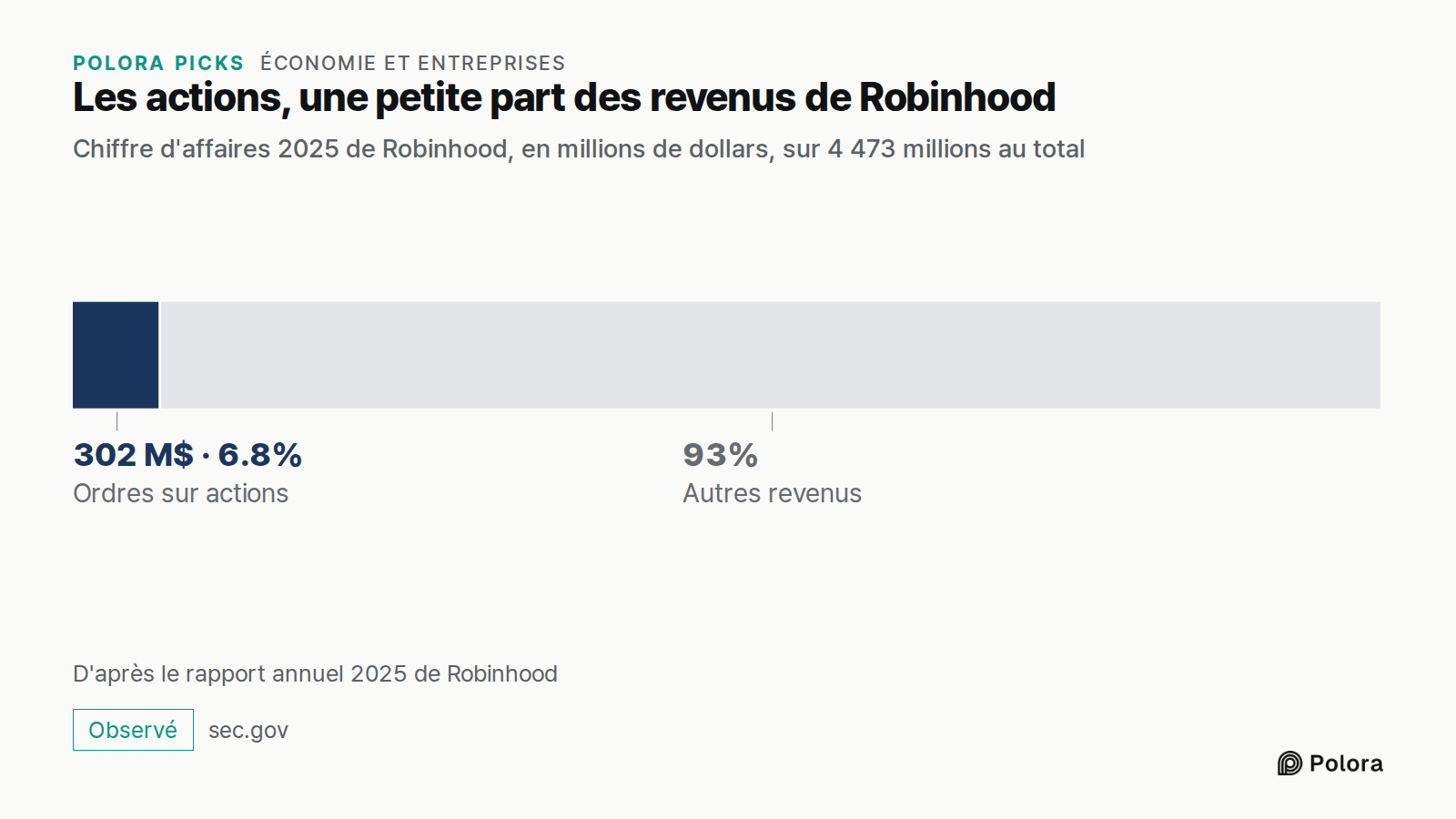The width and height of the screenshot is (1456, 819).
Task: Click the 'Autres revenus' label
Action: pos(772,493)
